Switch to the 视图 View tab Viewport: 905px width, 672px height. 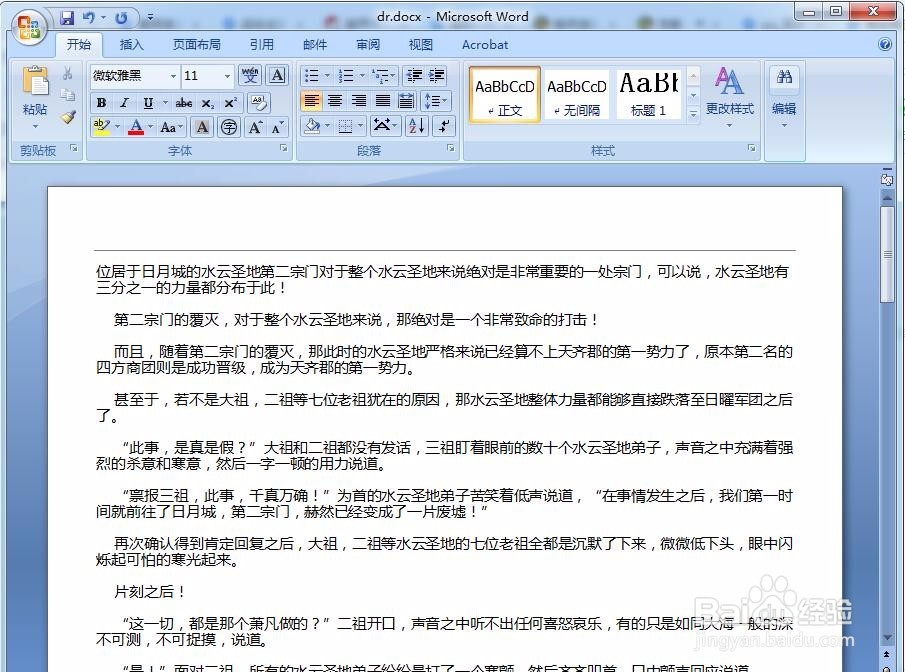point(421,44)
